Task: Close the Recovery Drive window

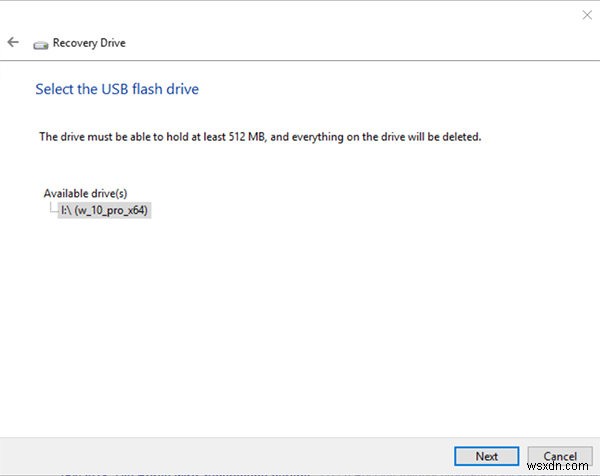Action: [586, 15]
